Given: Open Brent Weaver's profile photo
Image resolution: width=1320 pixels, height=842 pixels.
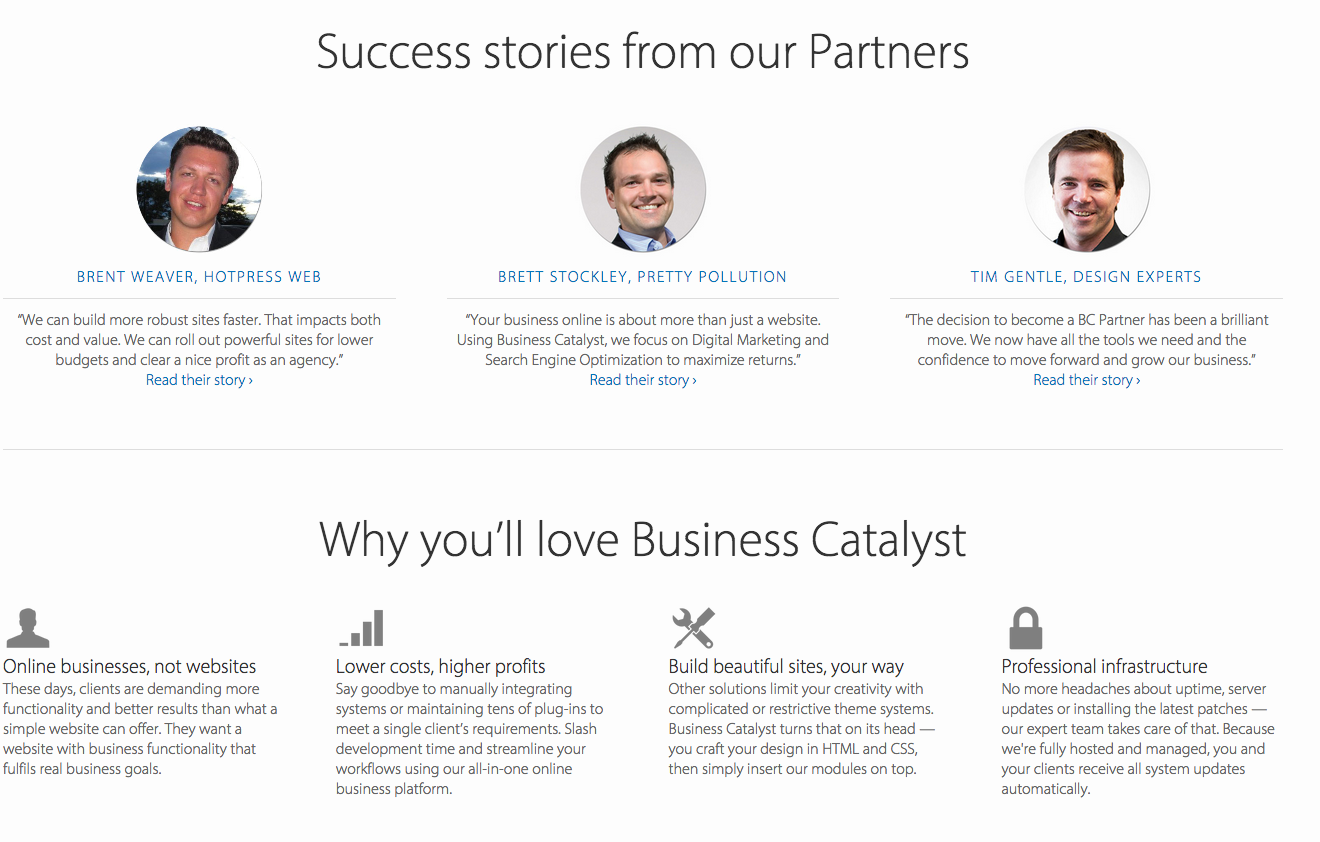Looking at the screenshot, I should (x=199, y=189).
